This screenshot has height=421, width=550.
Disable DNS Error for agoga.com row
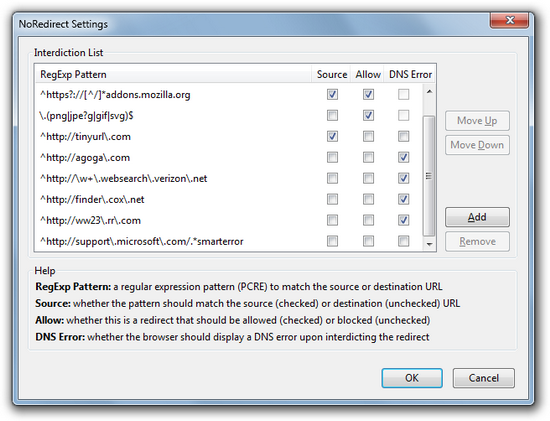(x=403, y=158)
